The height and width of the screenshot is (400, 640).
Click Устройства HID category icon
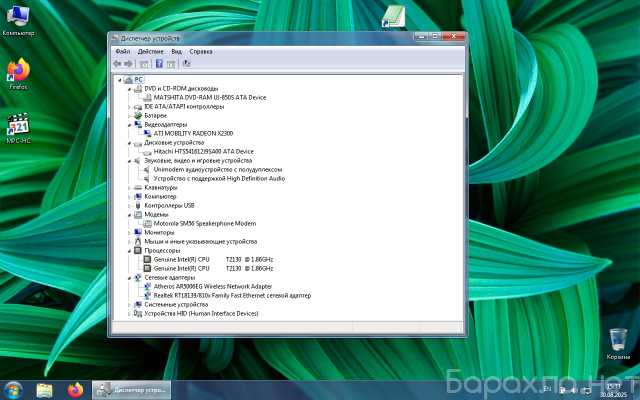click(x=138, y=313)
